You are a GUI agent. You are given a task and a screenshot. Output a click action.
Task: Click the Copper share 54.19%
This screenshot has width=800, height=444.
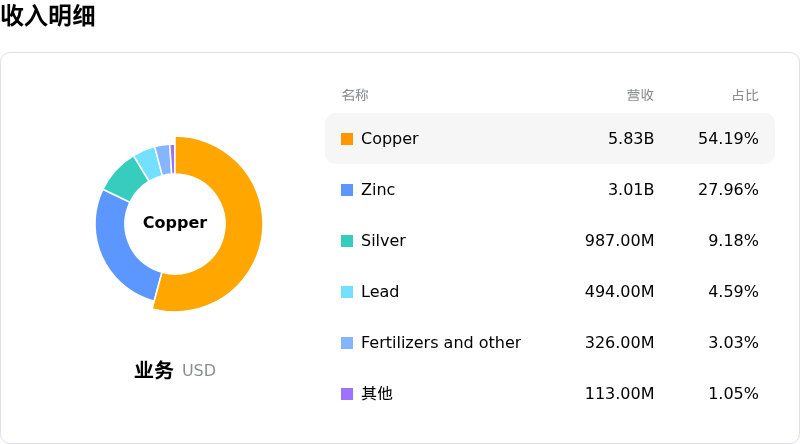[x=728, y=138]
